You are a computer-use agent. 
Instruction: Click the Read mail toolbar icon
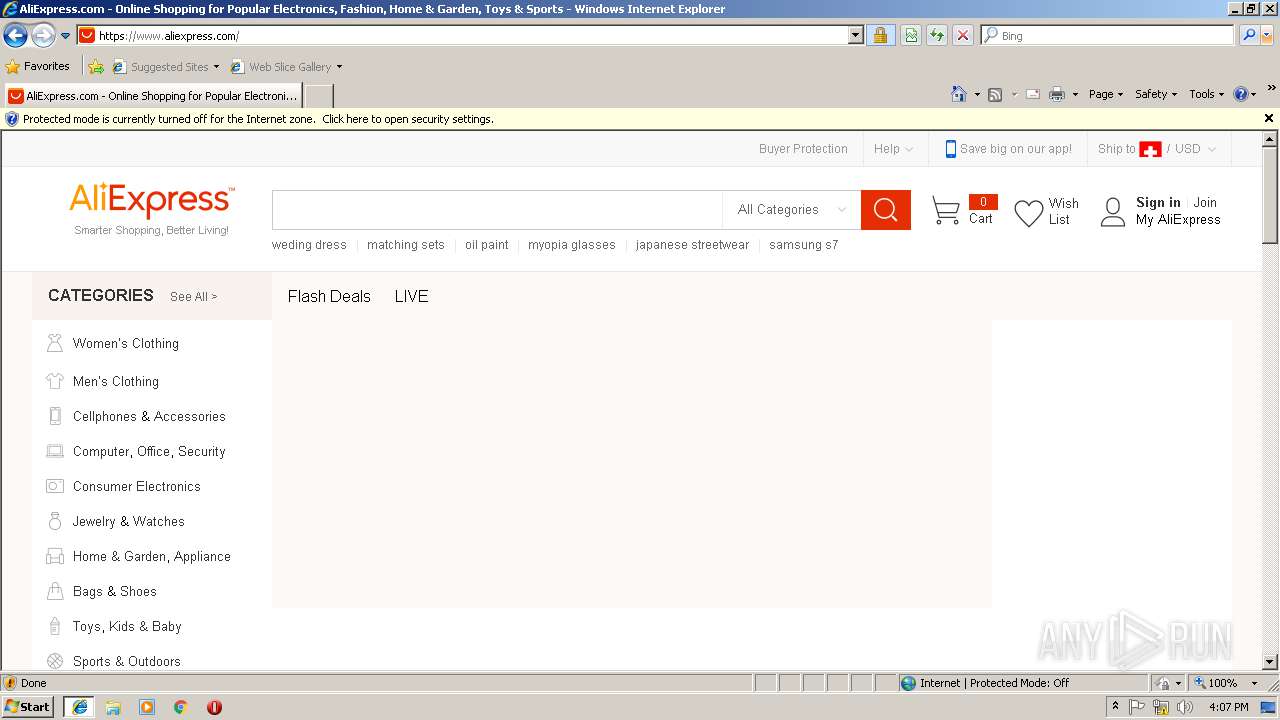1033,94
